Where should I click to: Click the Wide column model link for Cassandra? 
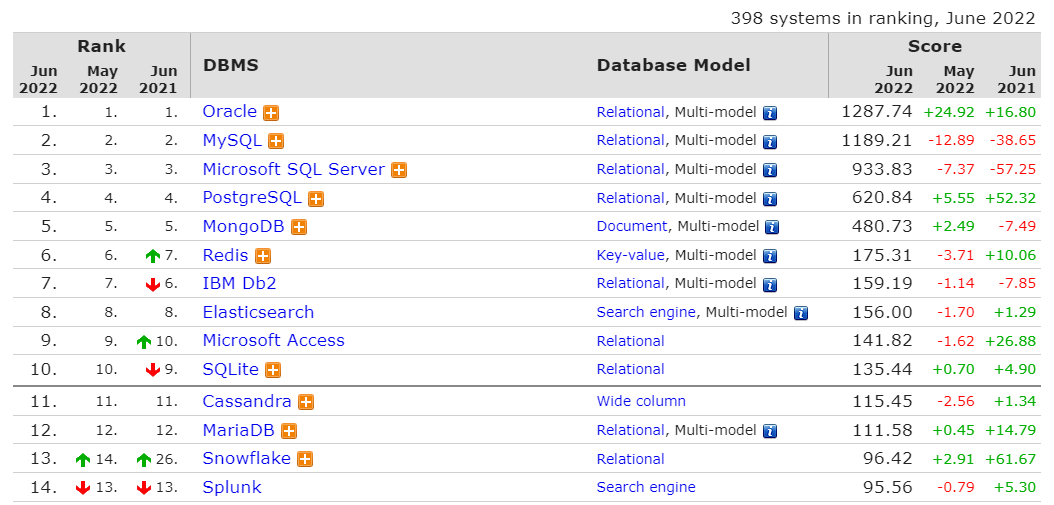(x=641, y=401)
